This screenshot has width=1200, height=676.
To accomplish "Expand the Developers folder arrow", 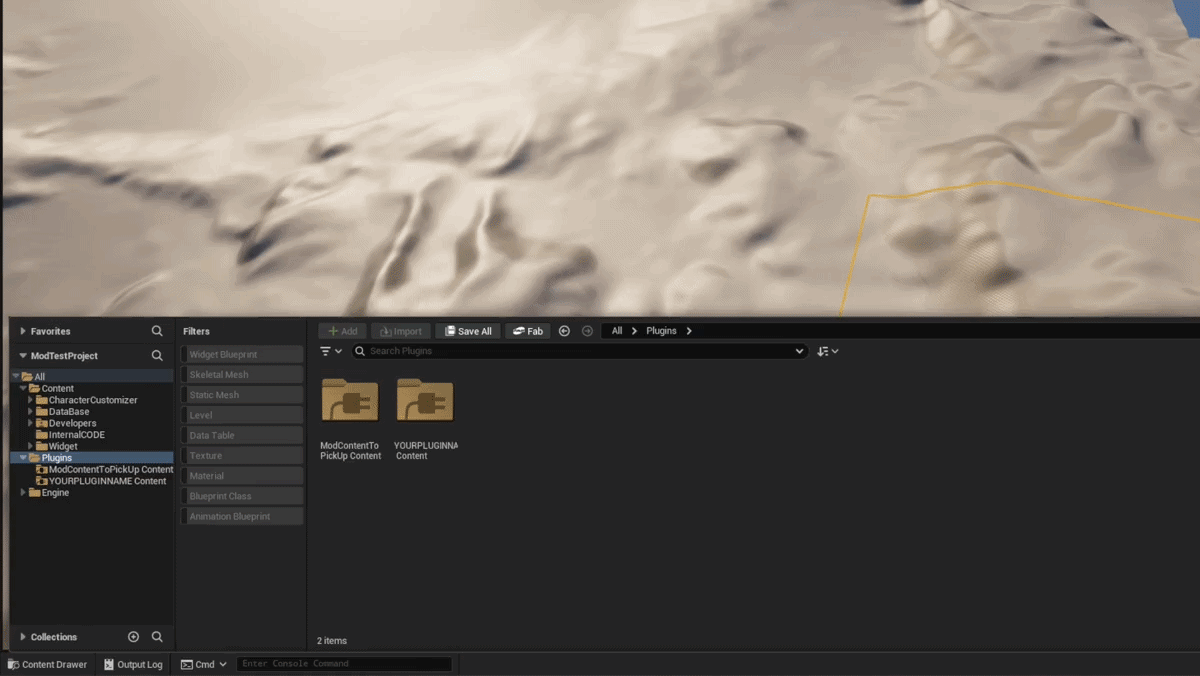I will (x=30, y=423).
